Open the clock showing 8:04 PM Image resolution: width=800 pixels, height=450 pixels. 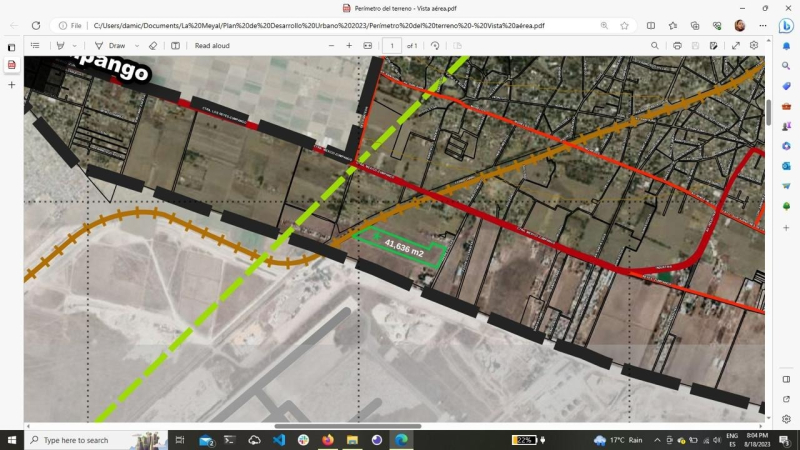pyautogui.click(x=757, y=440)
